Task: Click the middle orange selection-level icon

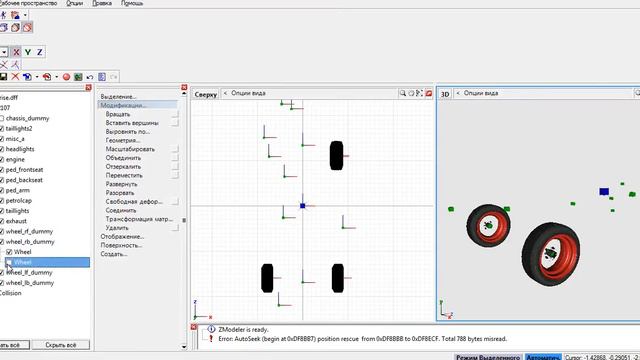Action: 16,27
